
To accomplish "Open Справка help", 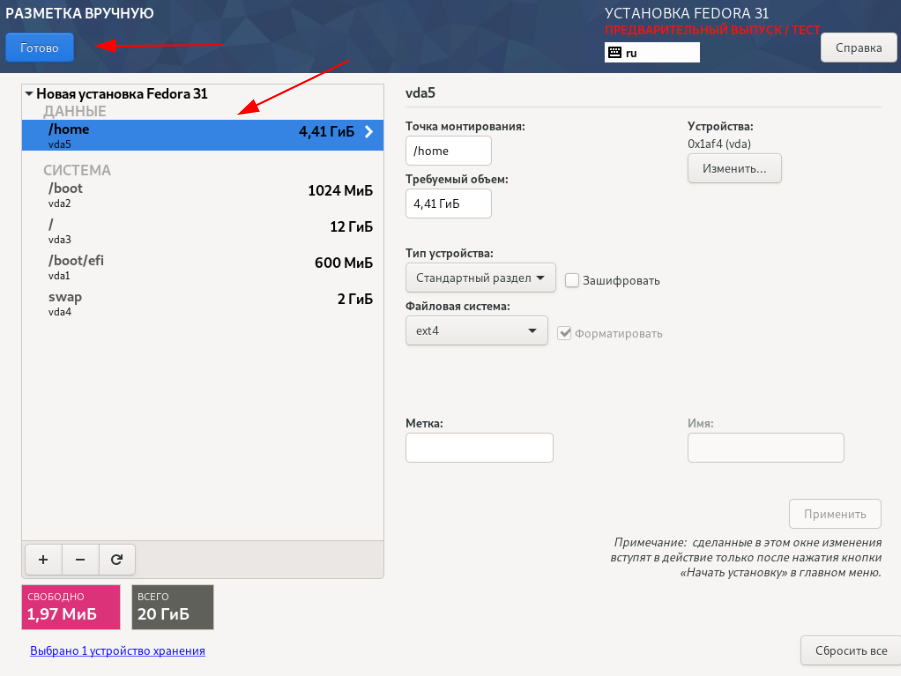I will (857, 47).
